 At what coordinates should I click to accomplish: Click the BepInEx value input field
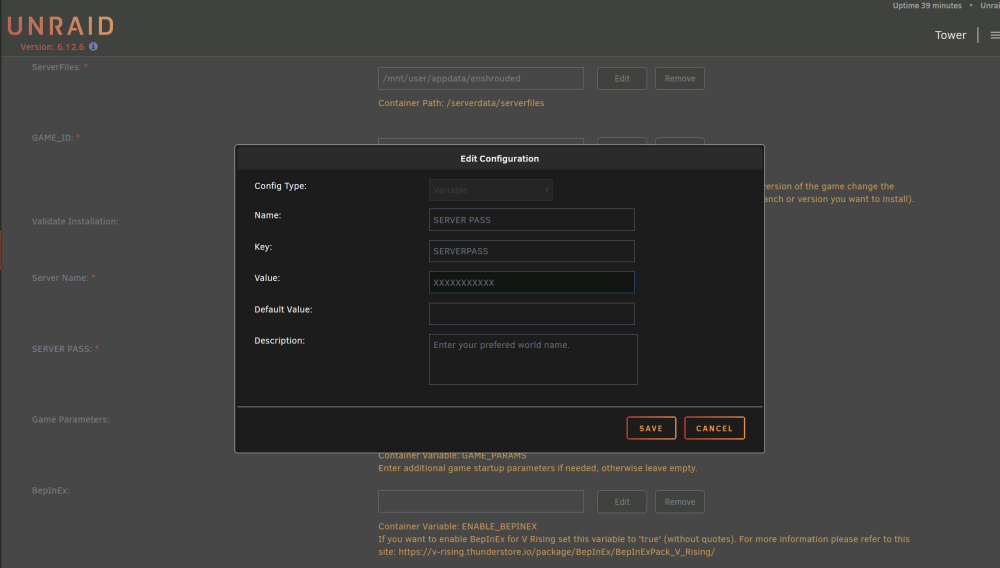(x=481, y=502)
